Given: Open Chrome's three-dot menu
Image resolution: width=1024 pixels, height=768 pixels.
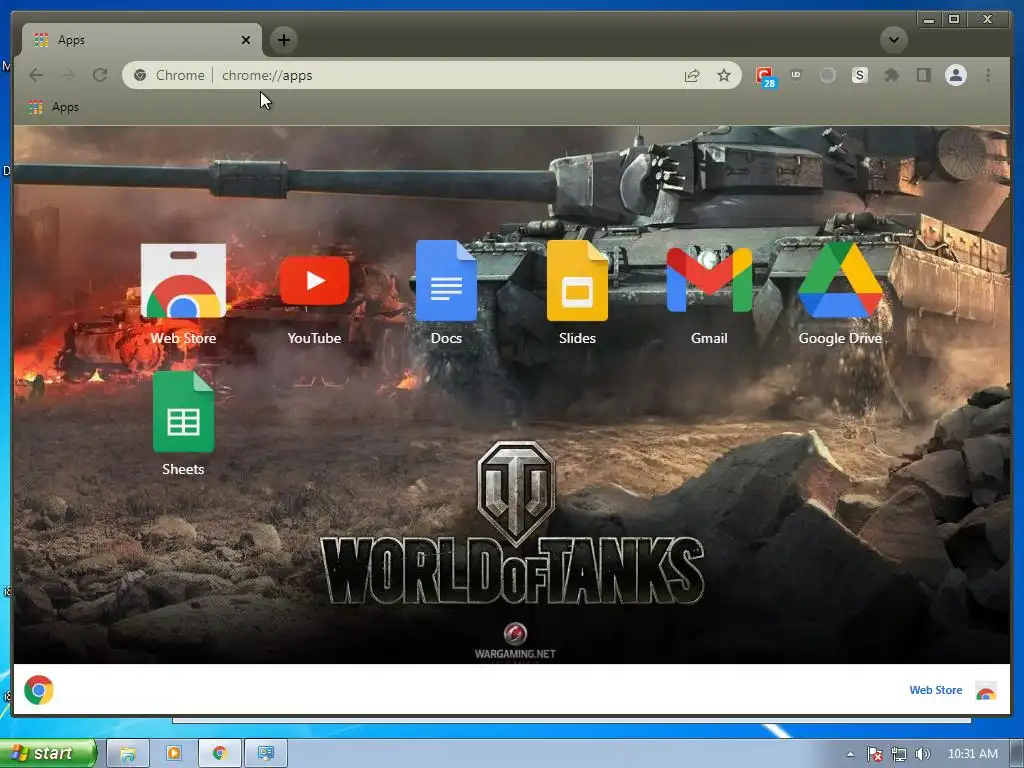Looking at the screenshot, I should (x=988, y=75).
